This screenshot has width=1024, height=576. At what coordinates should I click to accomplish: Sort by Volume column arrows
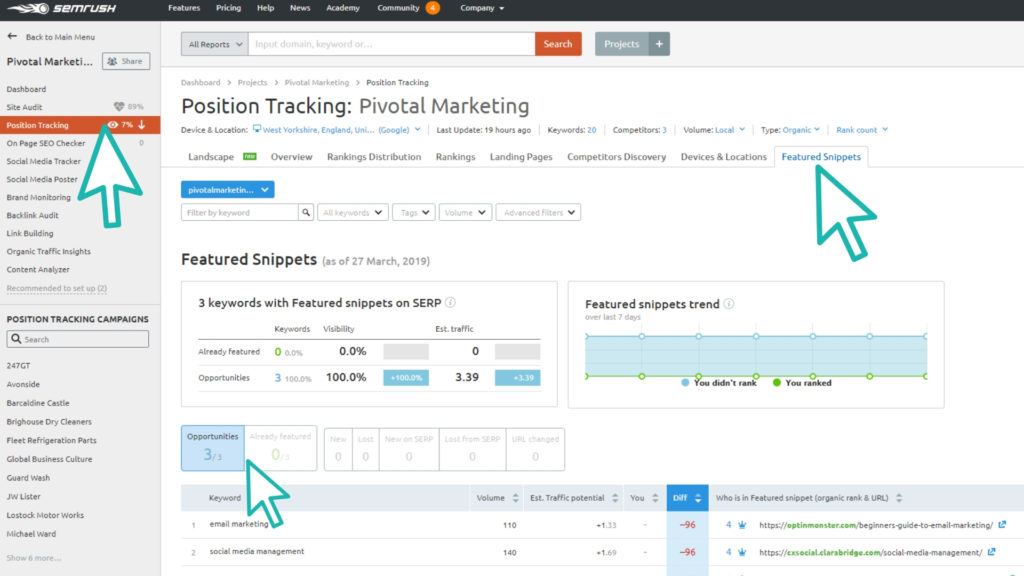pos(515,498)
